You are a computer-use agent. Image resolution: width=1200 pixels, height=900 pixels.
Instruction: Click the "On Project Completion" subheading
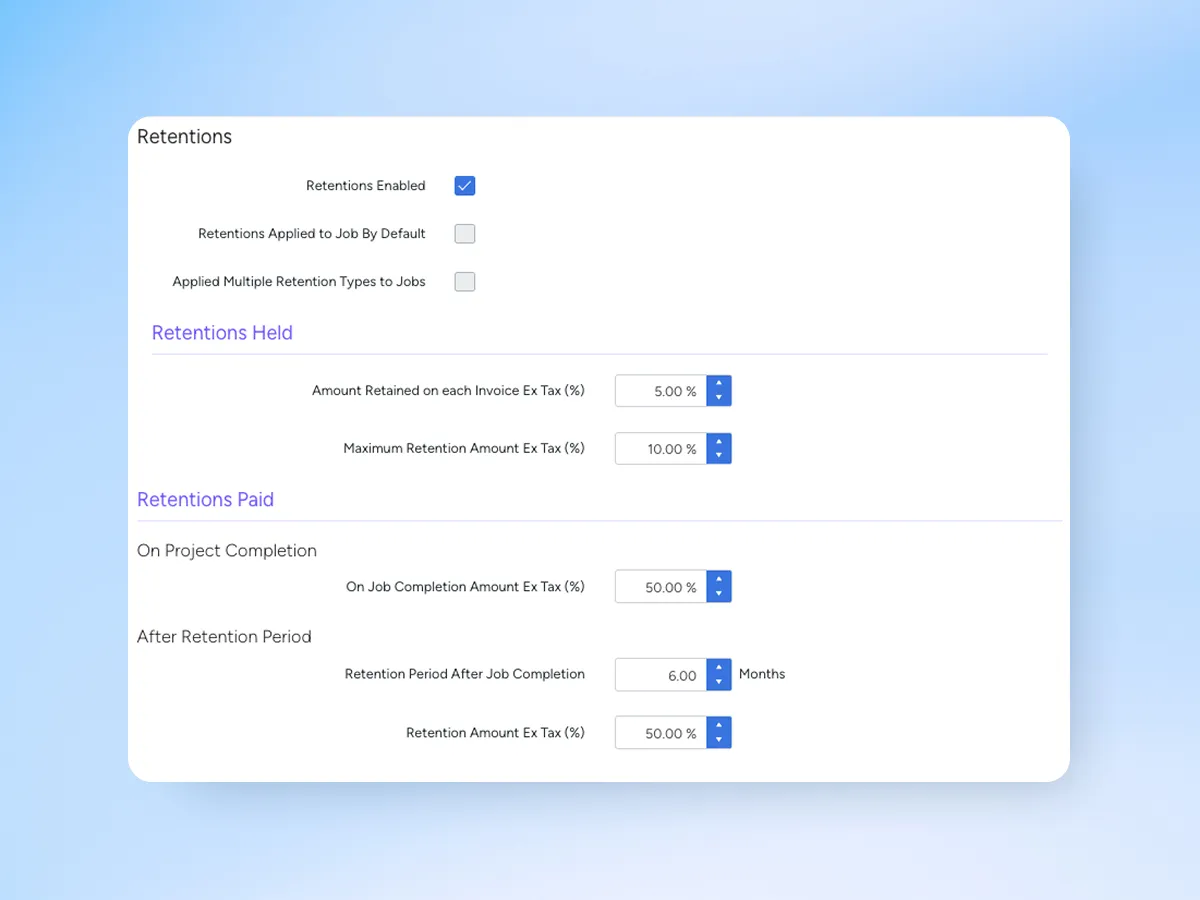[227, 551]
